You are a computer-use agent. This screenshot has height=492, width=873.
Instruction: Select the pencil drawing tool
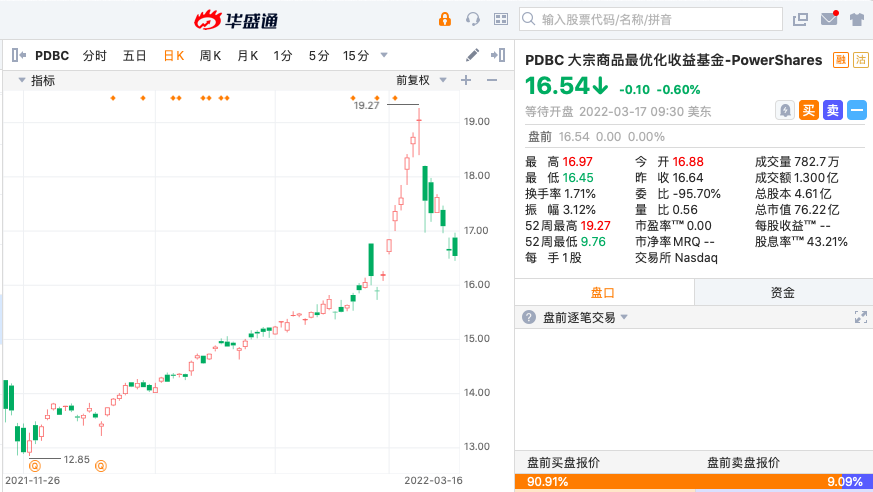472,55
